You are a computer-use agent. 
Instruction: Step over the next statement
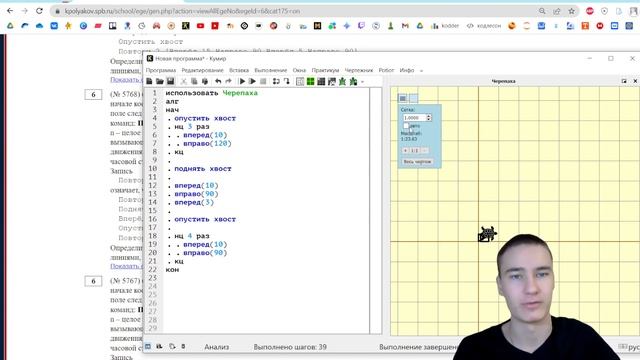pos(276,81)
